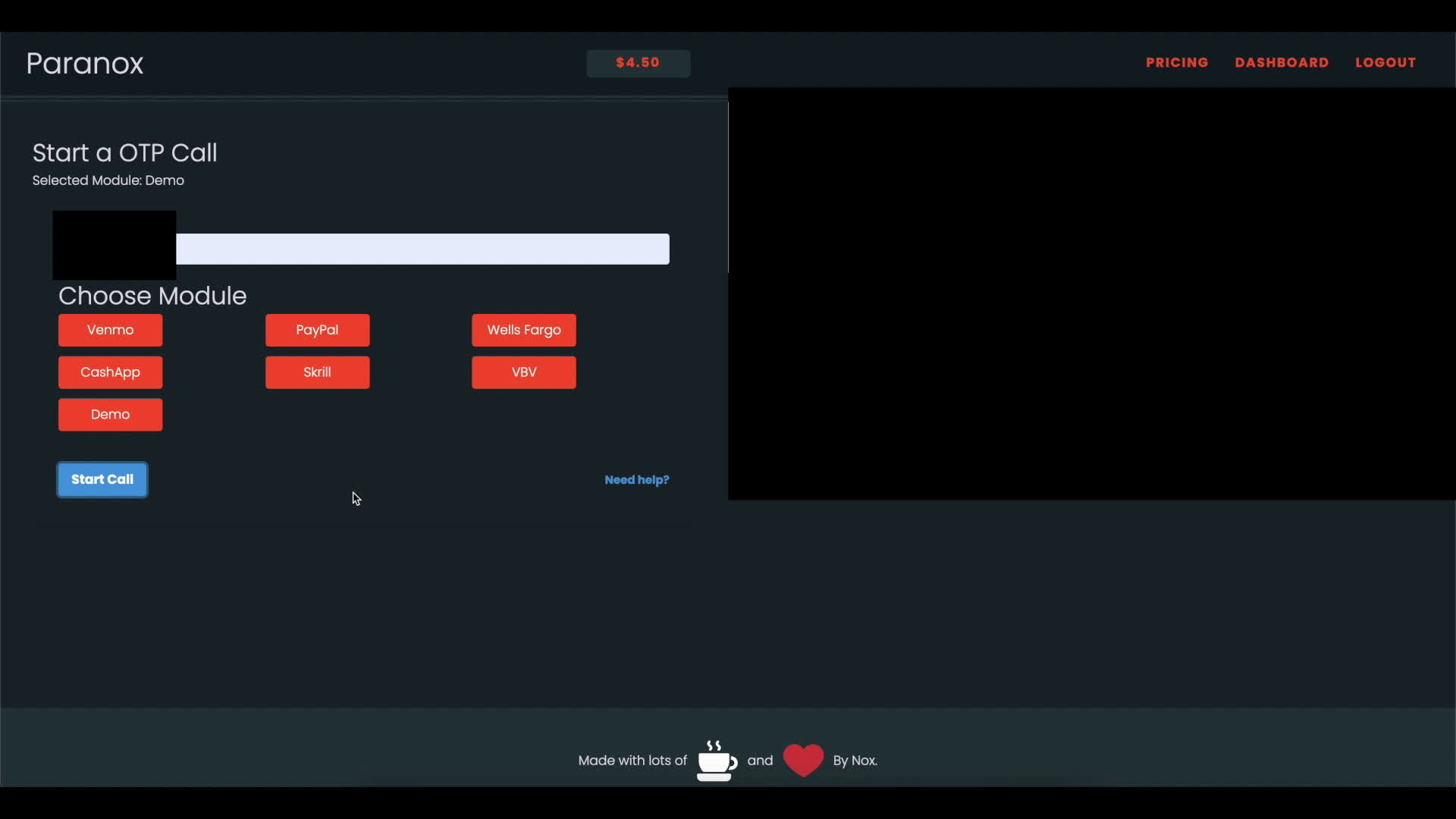Select the Venmo module
Image resolution: width=1456 pixels, height=819 pixels.
click(110, 330)
